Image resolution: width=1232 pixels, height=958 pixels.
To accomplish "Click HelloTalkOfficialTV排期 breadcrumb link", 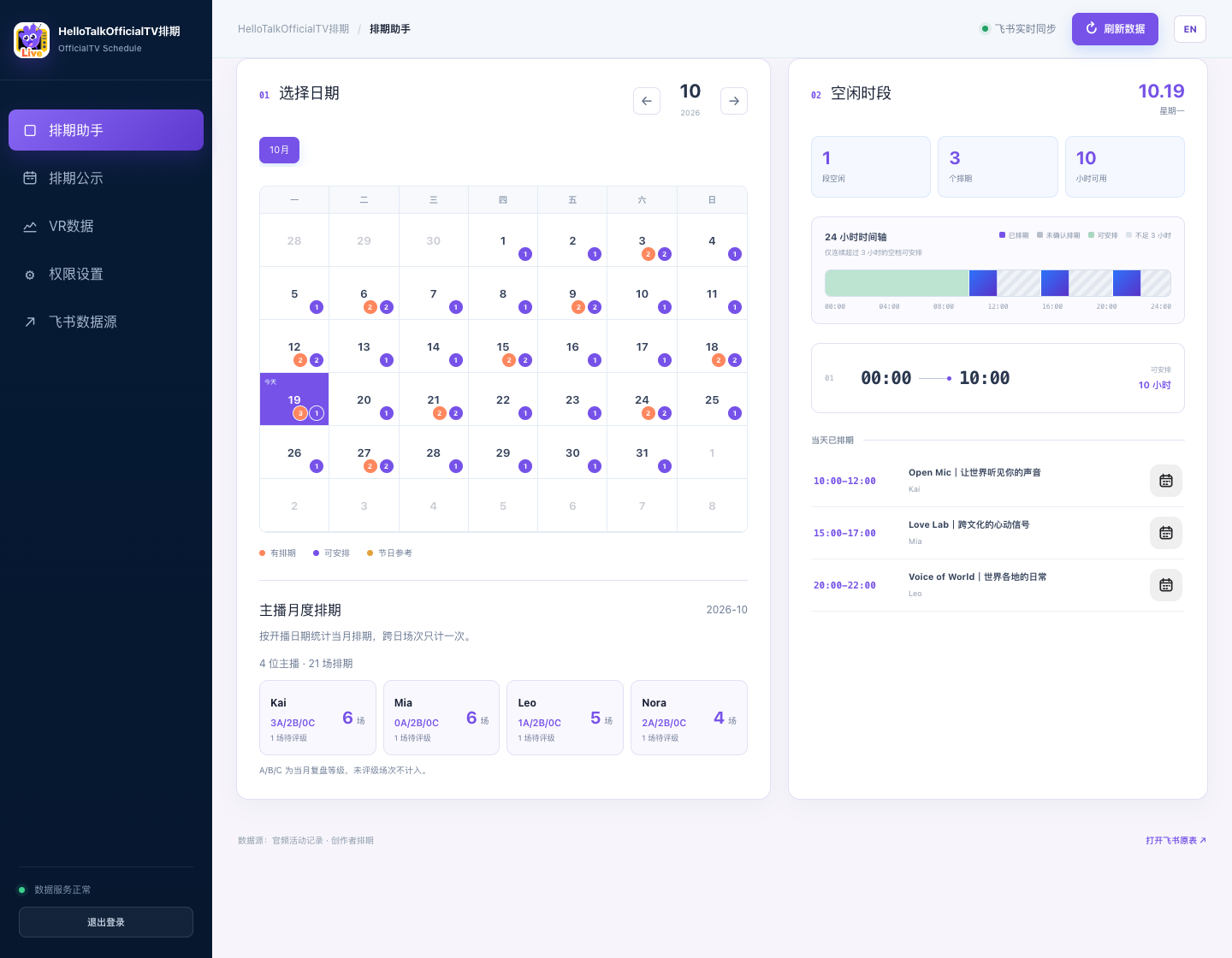I will [x=293, y=29].
